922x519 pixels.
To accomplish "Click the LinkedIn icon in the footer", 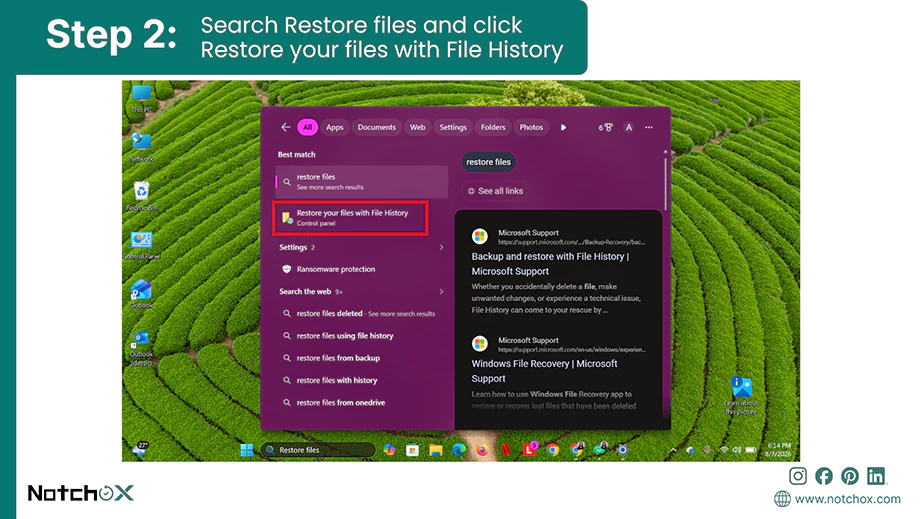I will tap(876, 476).
